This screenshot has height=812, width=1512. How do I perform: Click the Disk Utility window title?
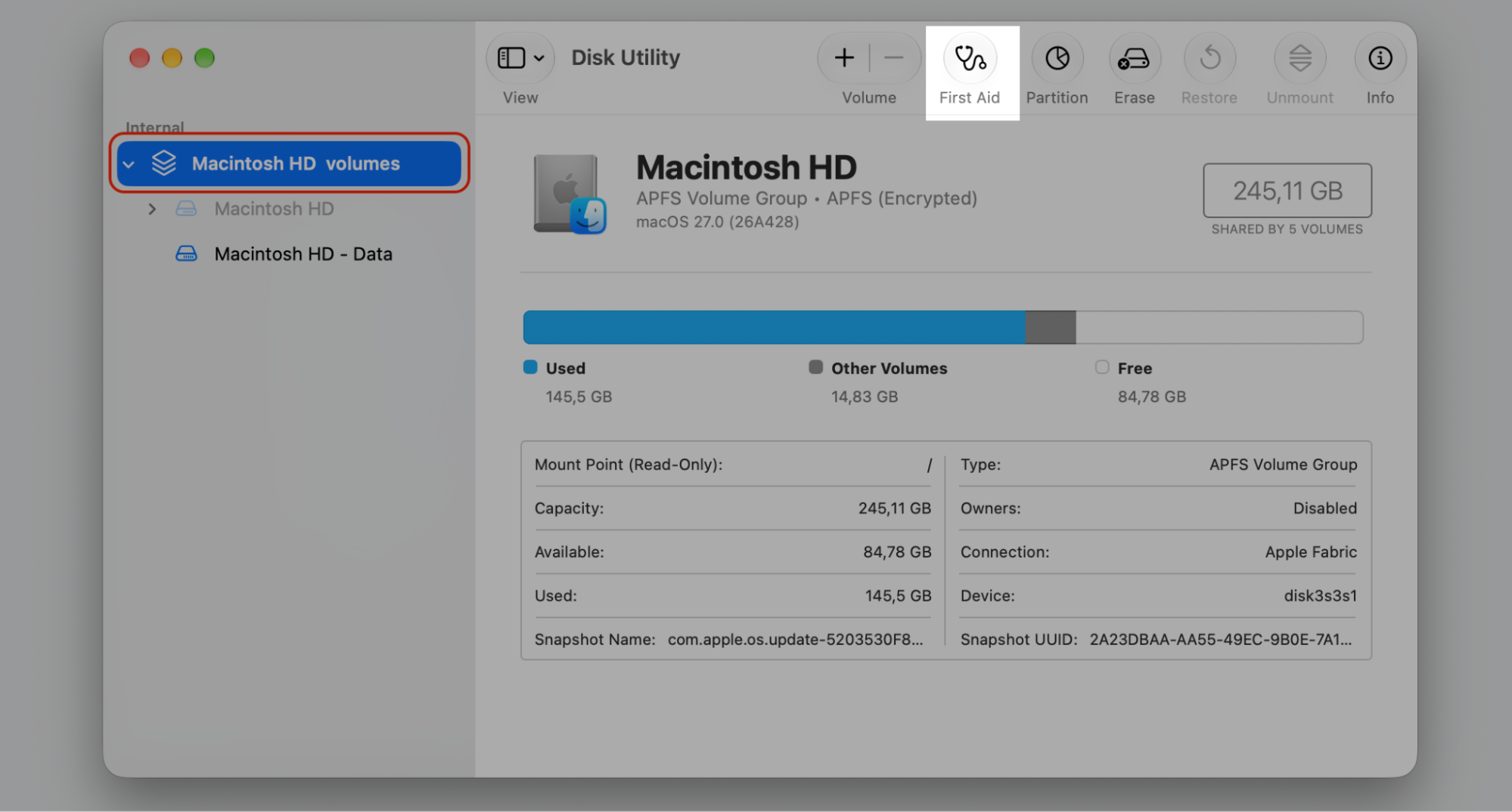point(626,58)
